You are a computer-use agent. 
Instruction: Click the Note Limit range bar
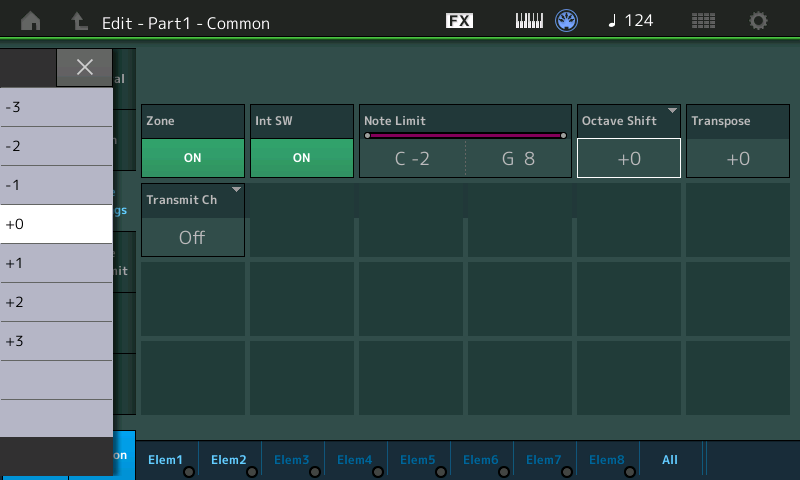pyautogui.click(x=465, y=135)
